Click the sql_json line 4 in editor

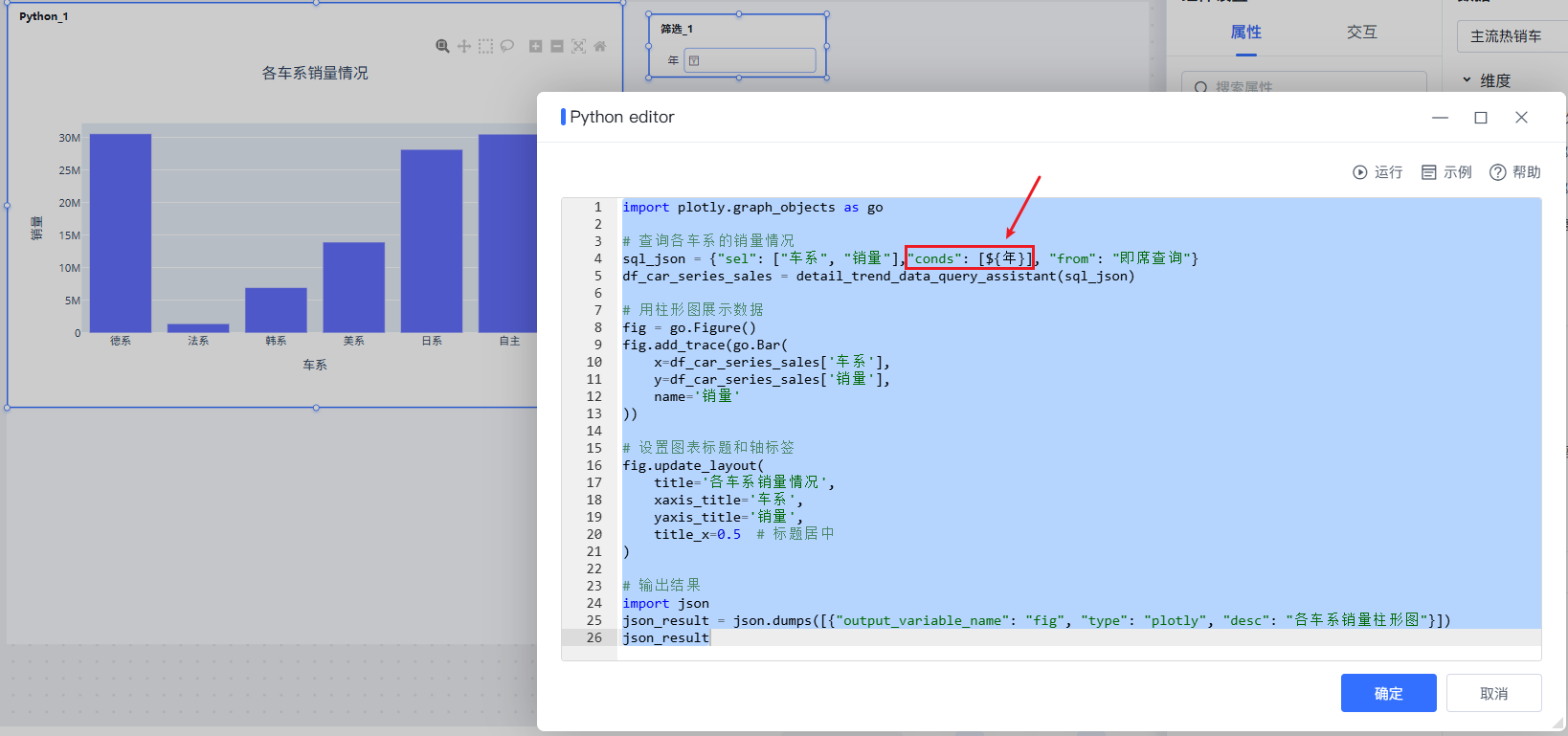tap(910, 258)
